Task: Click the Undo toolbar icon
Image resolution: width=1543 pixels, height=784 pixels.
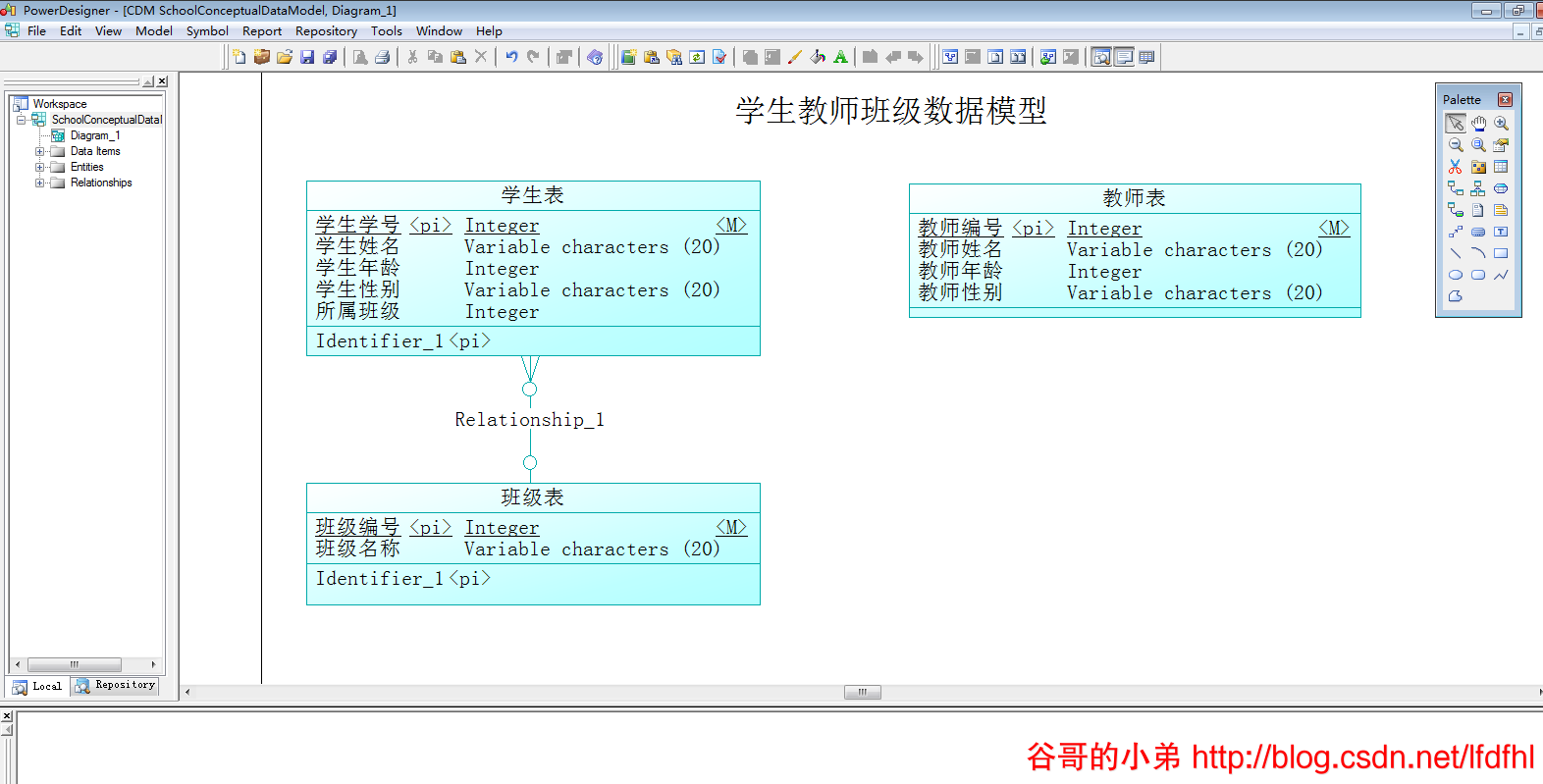Action: point(511,57)
